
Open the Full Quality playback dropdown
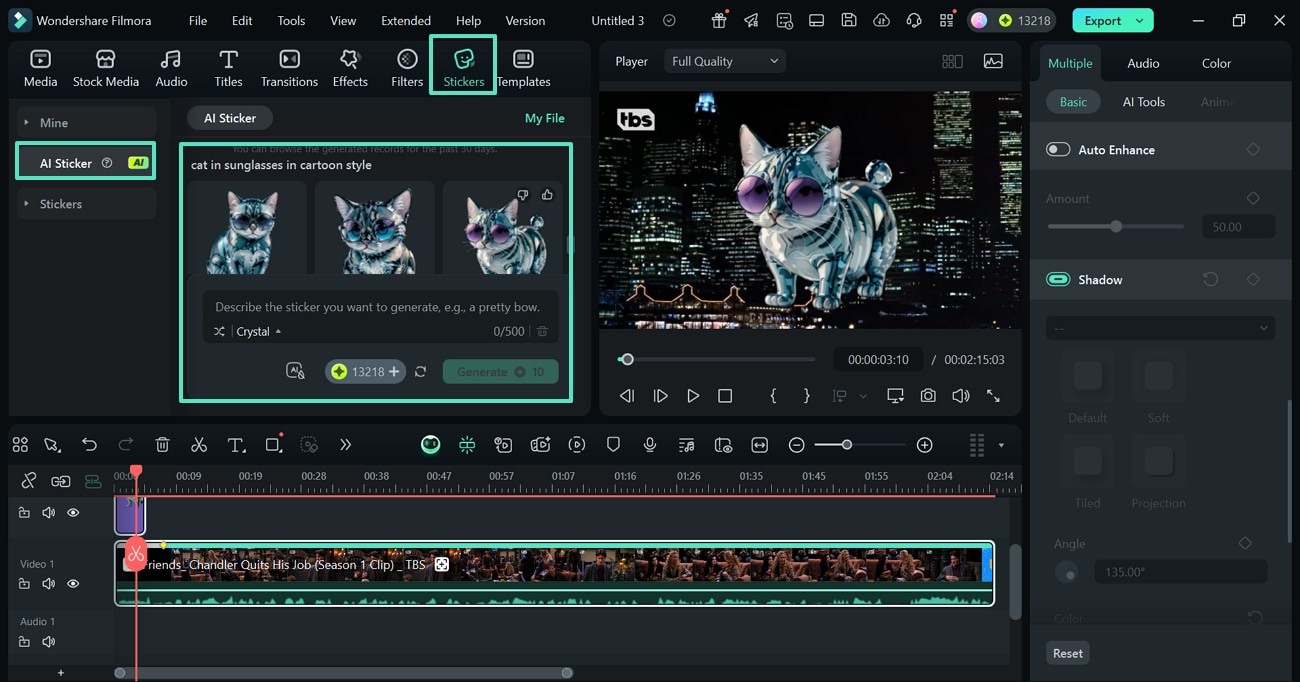723,60
